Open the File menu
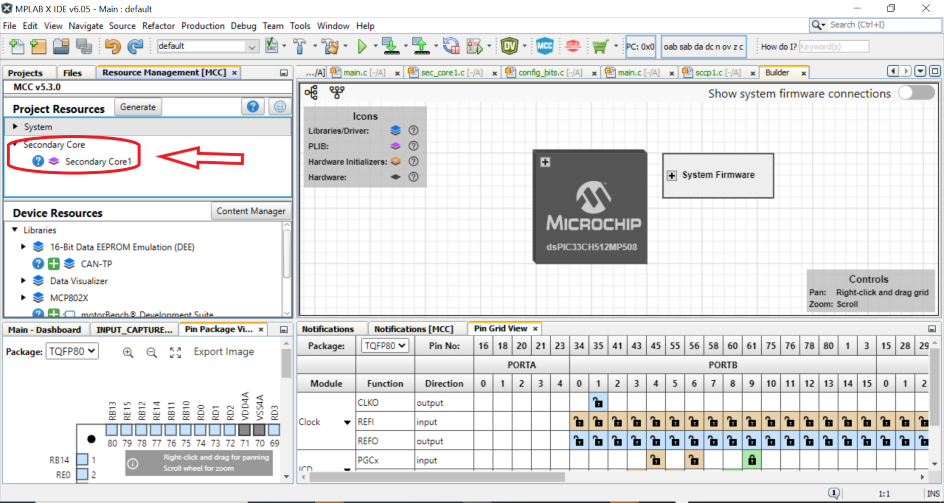The width and height of the screenshot is (944, 503). point(10,26)
